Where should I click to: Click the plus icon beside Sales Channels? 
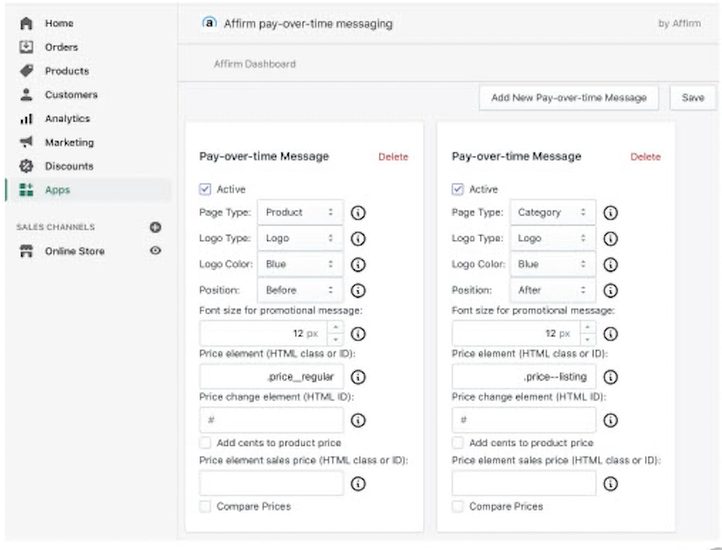(x=155, y=227)
